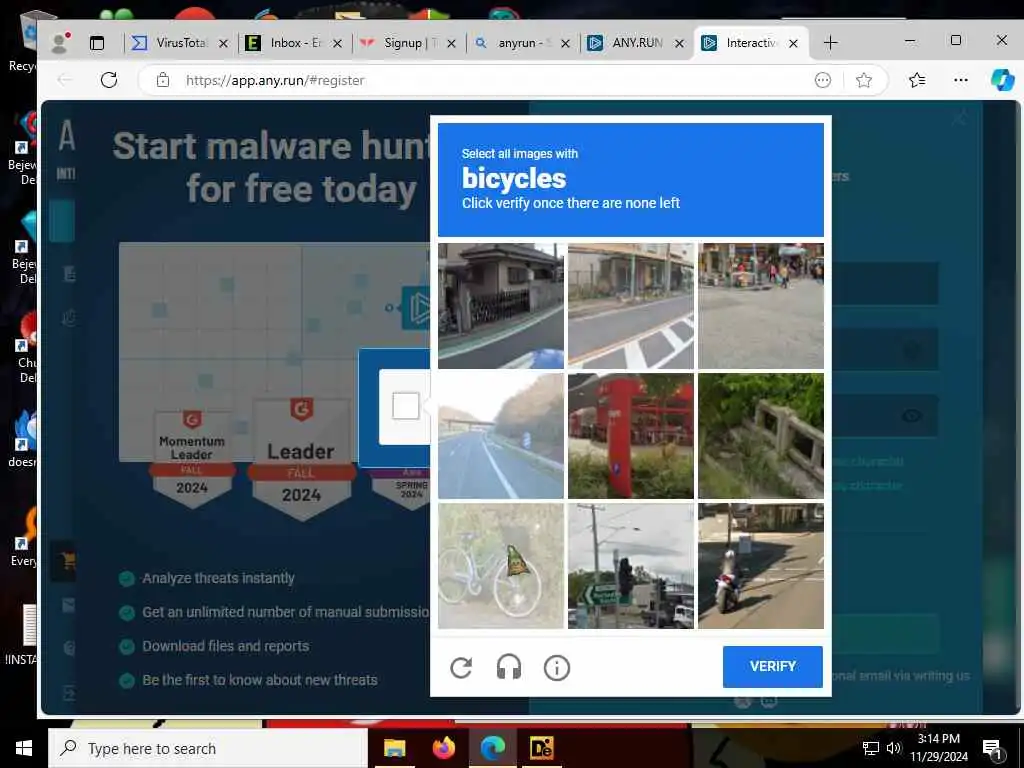View site information lock icon
This screenshot has width=1024, height=768.
tap(163, 80)
